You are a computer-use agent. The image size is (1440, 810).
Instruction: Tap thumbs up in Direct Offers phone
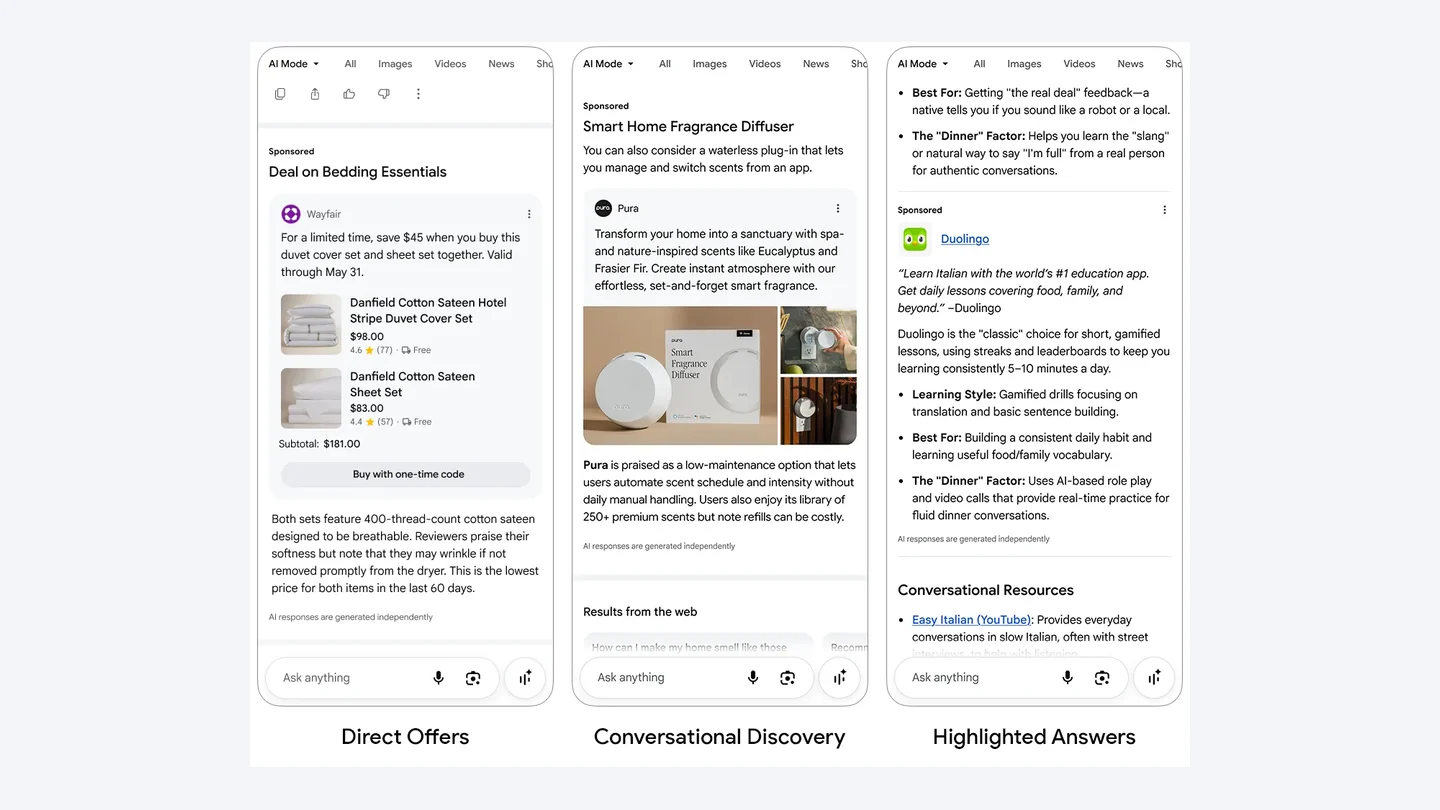349,94
